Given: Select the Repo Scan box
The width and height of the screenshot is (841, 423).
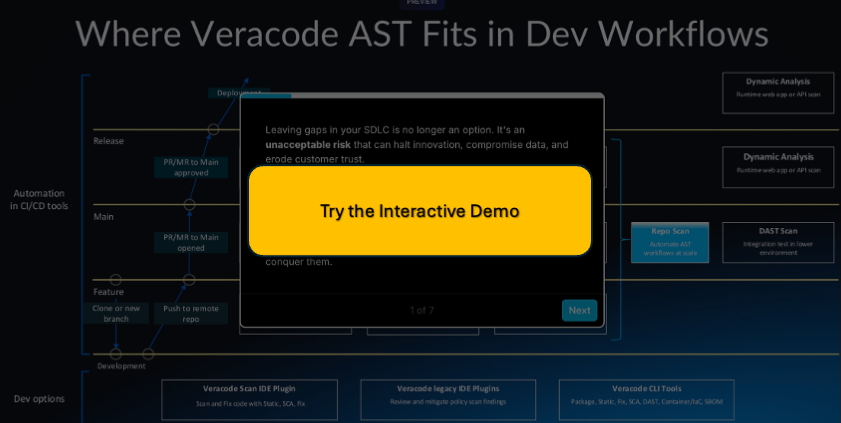Looking at the screenshot, I should 670,242.
